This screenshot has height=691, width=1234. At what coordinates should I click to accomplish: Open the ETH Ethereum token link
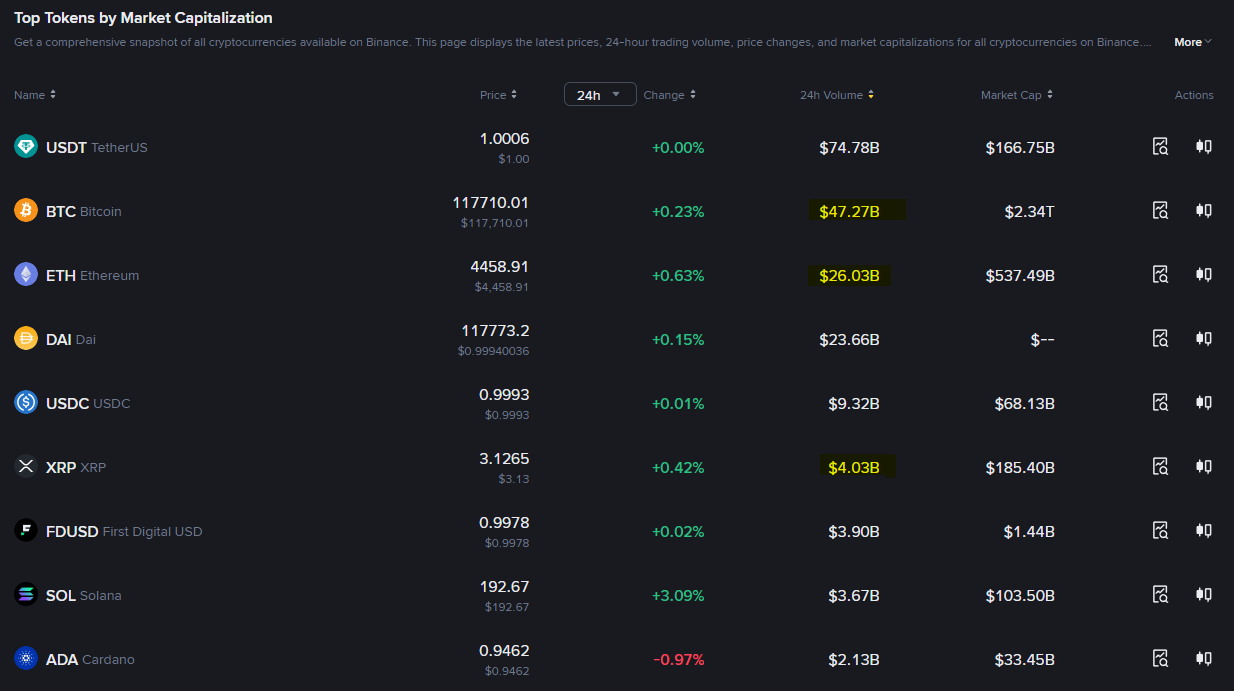click(x=93, y=275)
